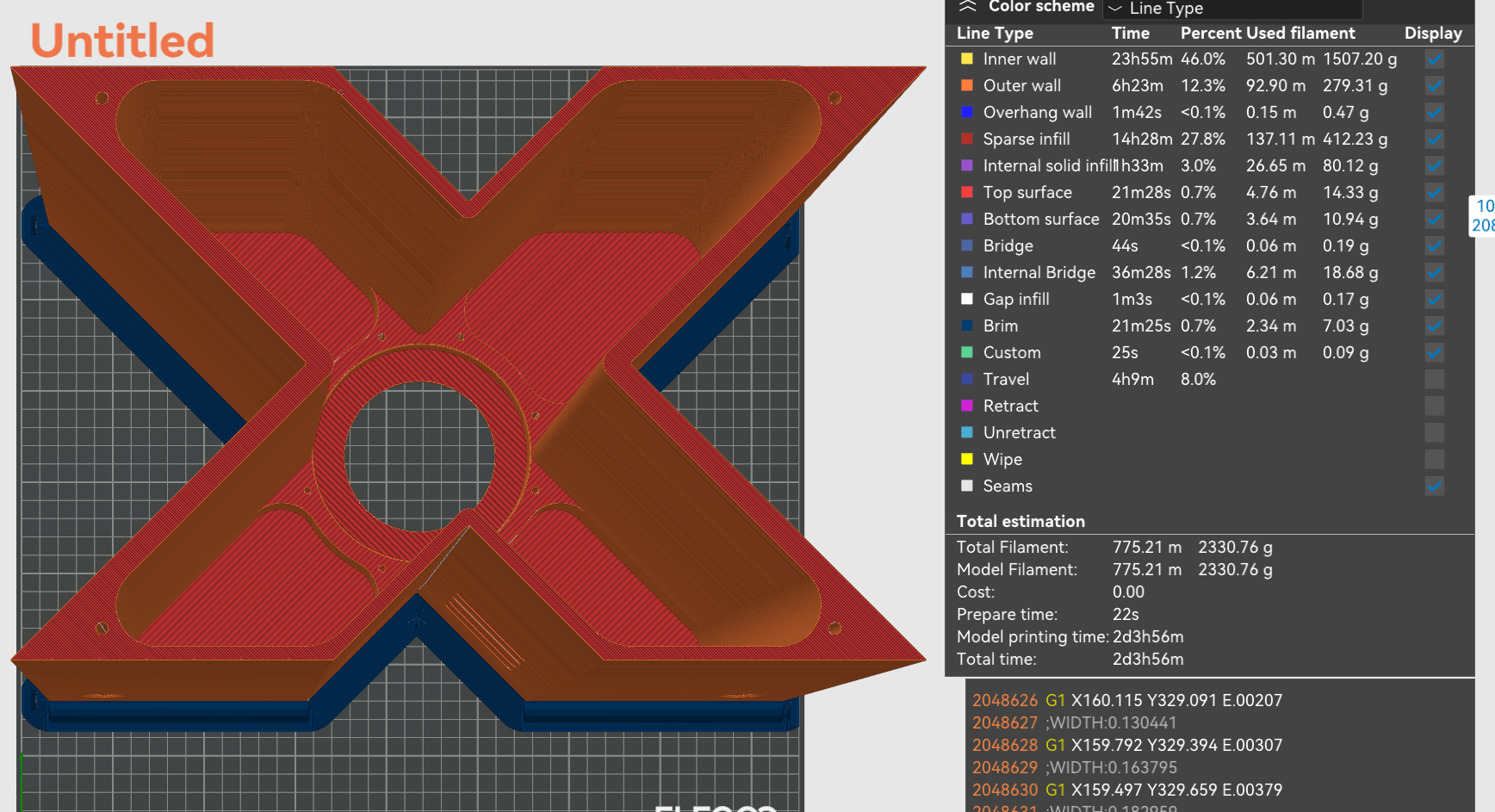1495x812 pixels.
Task: Click the green Custom color swatch
Action: click(967, 353)
